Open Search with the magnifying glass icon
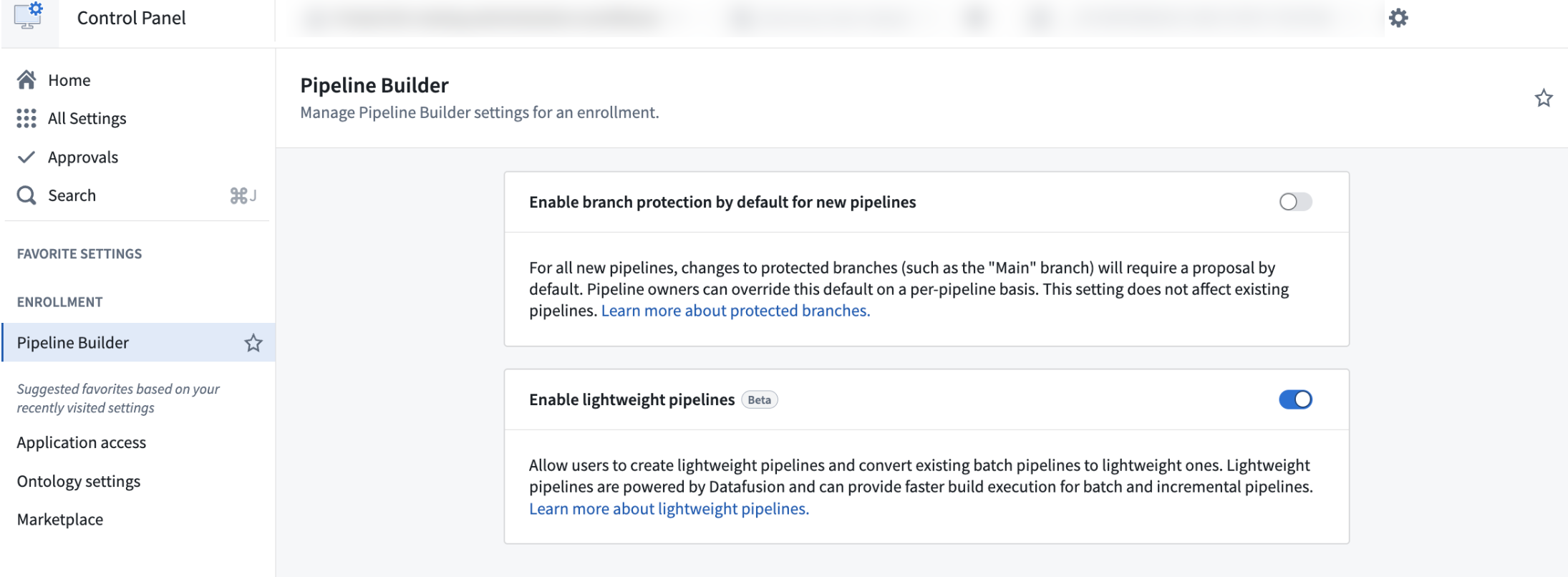 pyautogui.click(x=26, y=194)
